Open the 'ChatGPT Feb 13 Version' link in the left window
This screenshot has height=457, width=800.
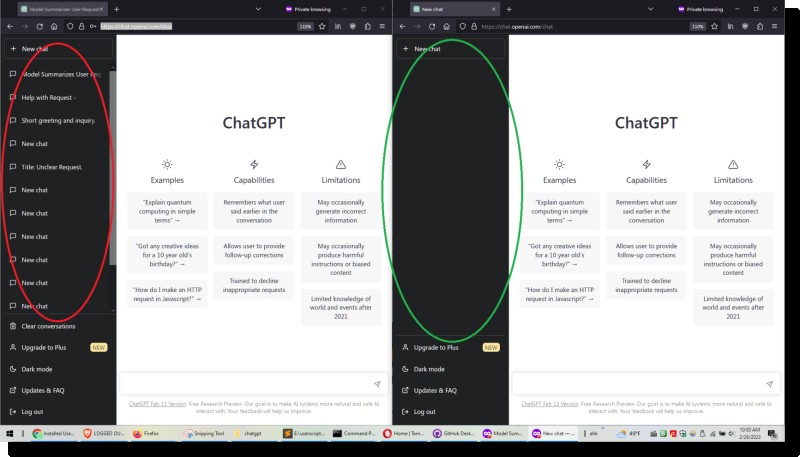tap(157, 404)
